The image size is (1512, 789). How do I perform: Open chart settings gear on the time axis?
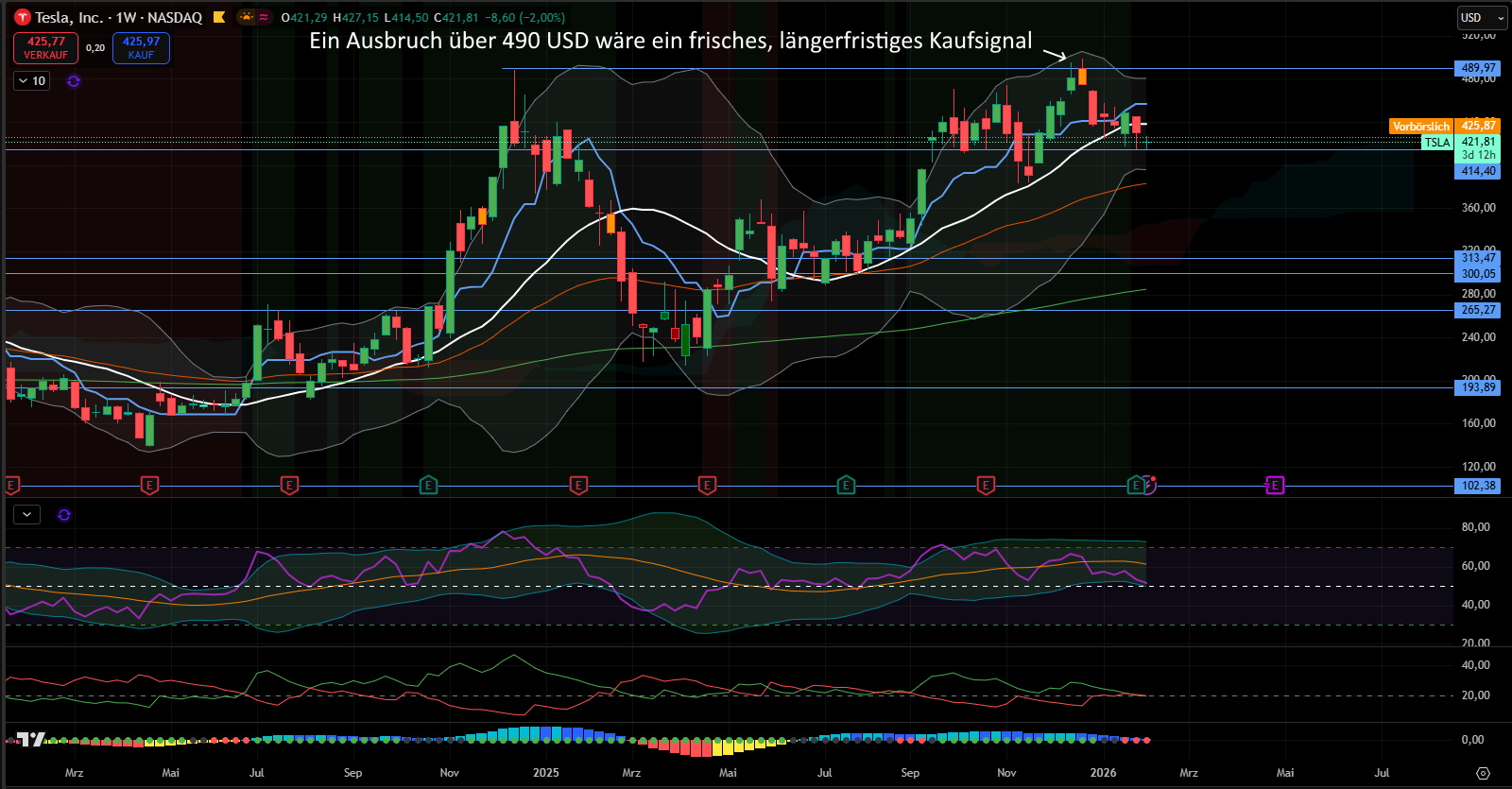pyautogui.click(x=1483, y=773)
